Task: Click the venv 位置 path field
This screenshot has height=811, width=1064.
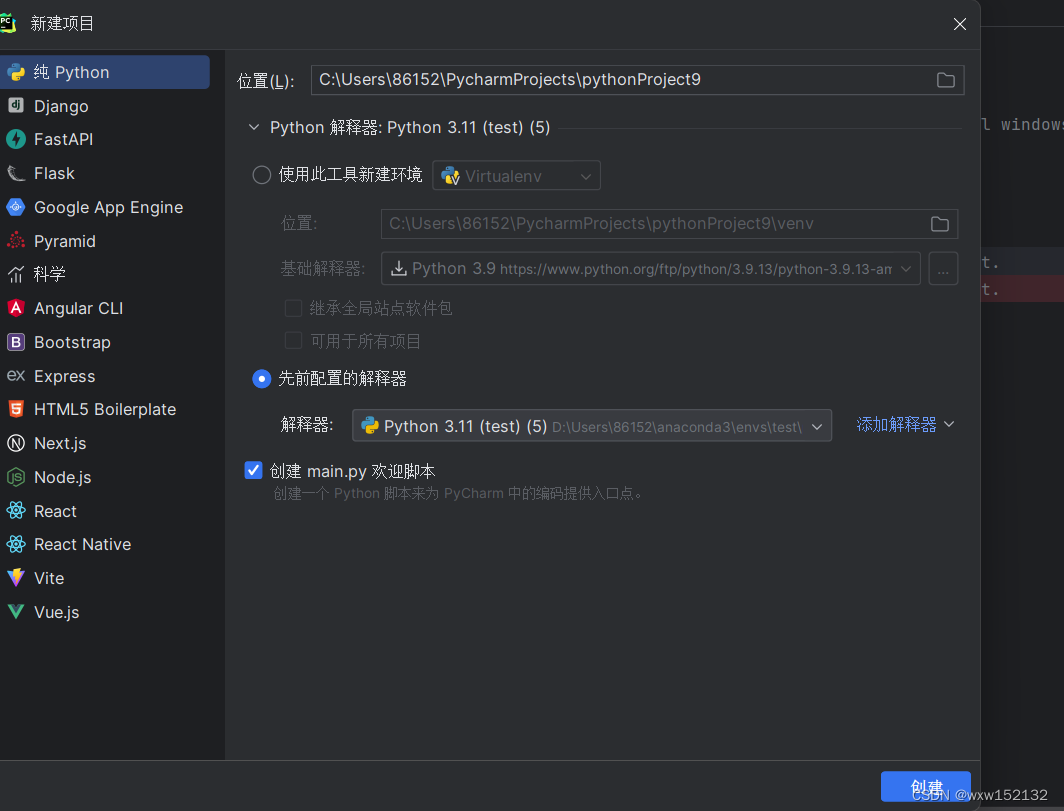Action: (669, 224)
